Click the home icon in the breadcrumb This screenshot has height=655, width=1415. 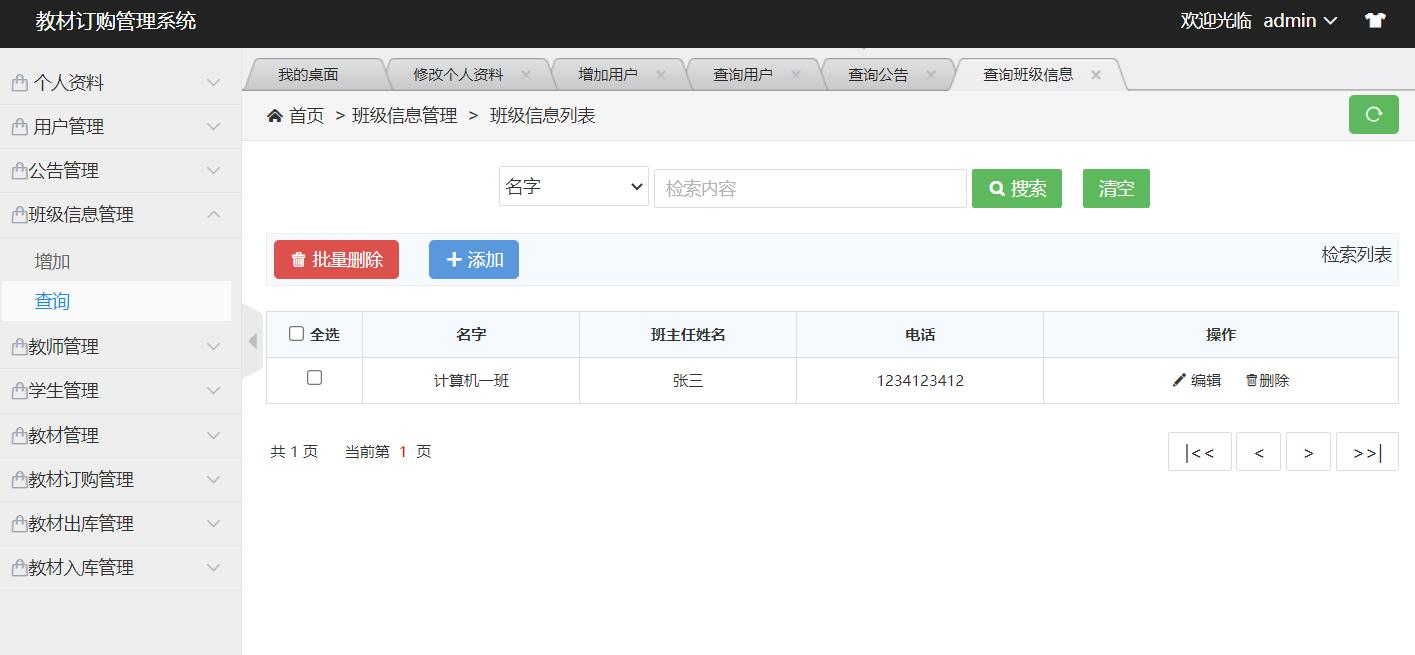point(275,115)
